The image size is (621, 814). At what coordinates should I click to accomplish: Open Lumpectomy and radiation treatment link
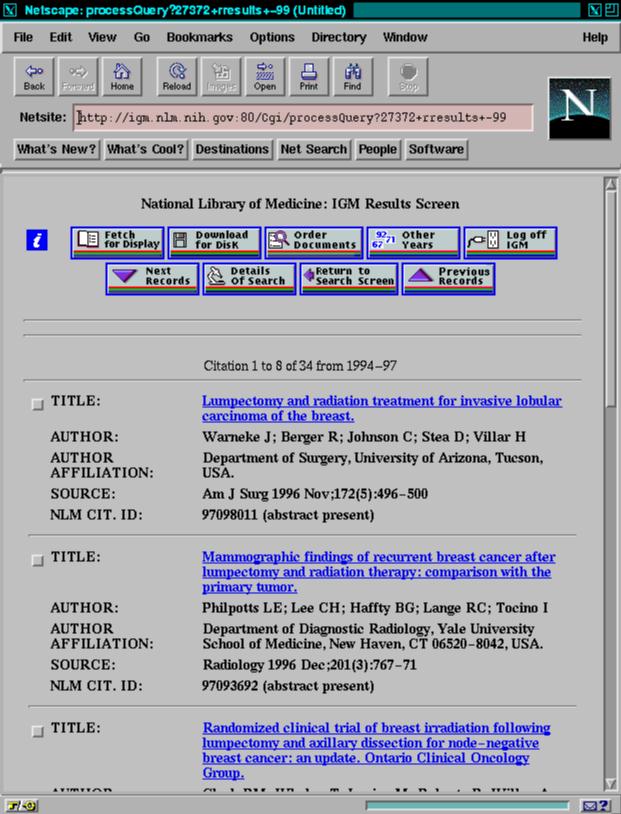pyautogui.click(x=382, y=409)
